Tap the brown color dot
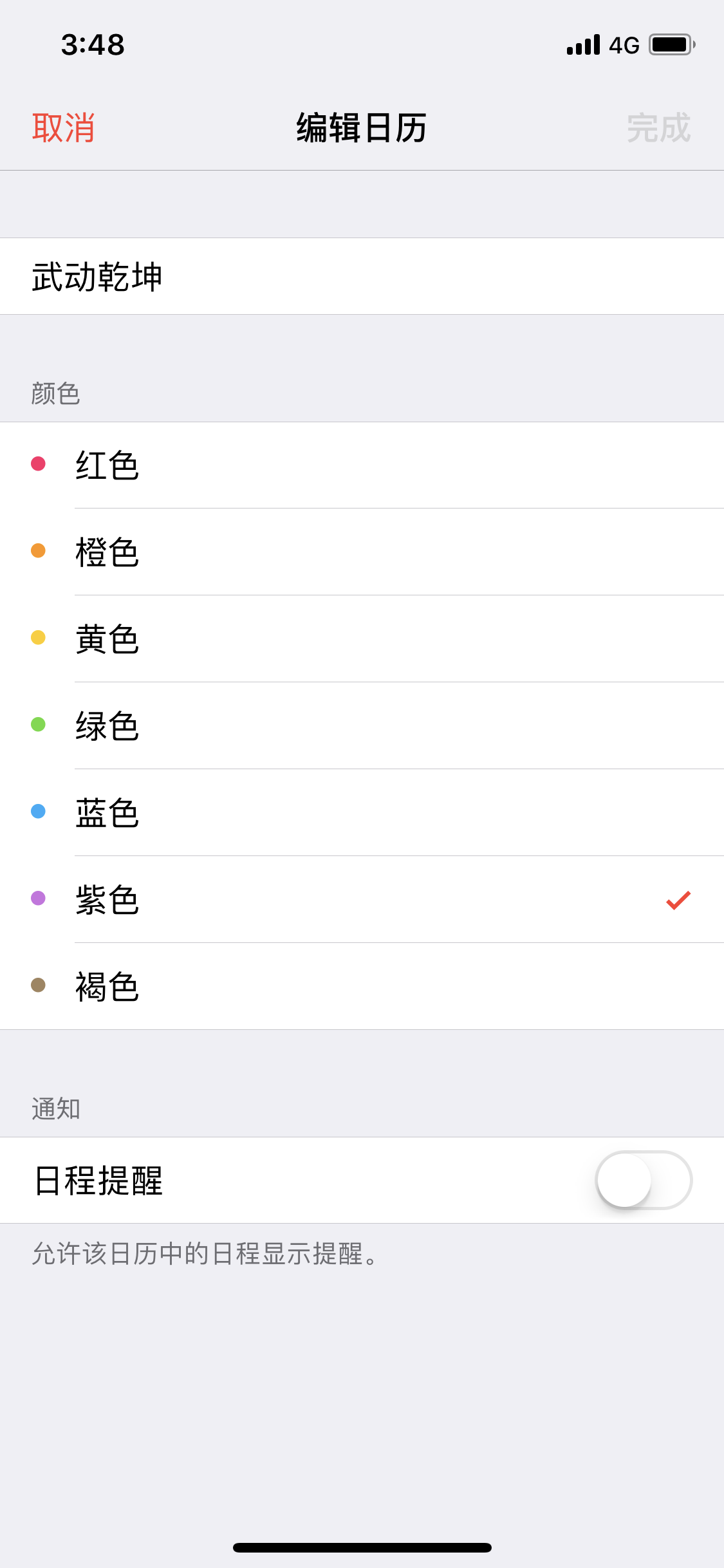The width and height of the screenshot is (724, 1568). tap(39, 985)
